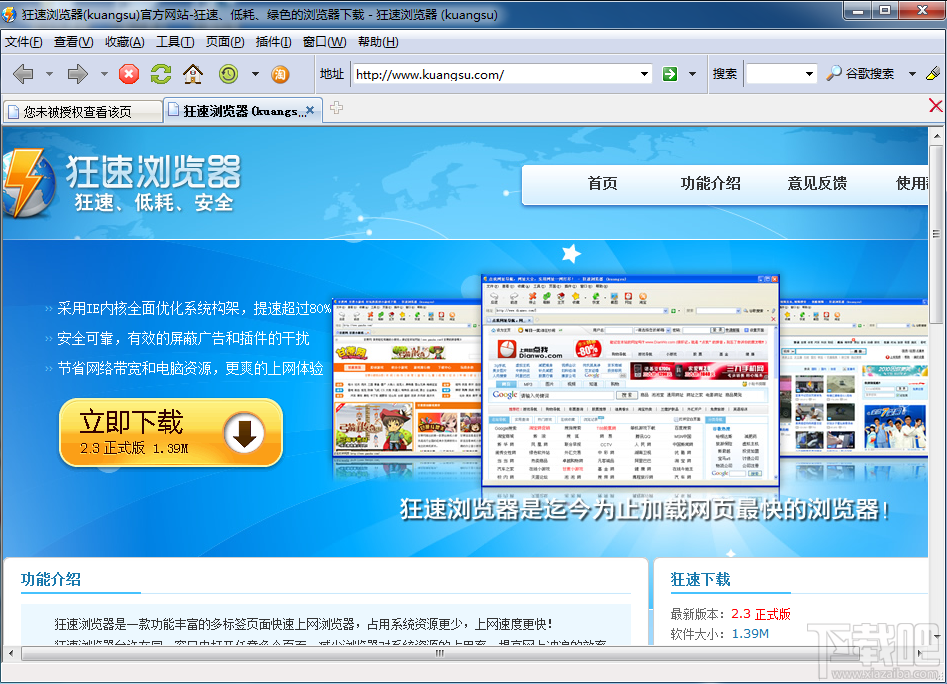The image size is (947, 684).
Task: Click the 1.39M file size link
Action: [x=750, y=634]
